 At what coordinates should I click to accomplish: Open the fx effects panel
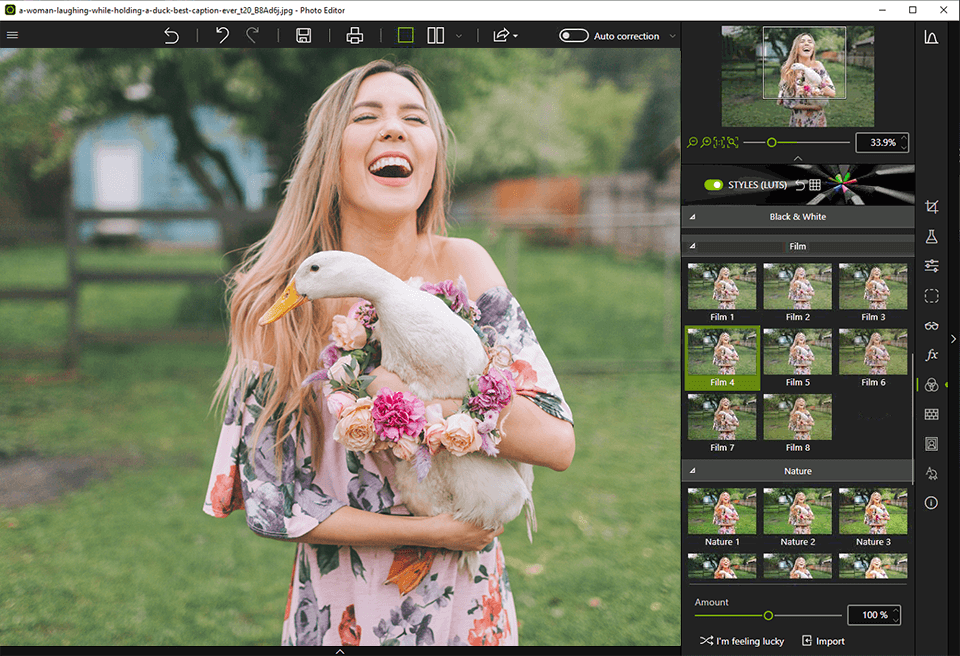931,355
